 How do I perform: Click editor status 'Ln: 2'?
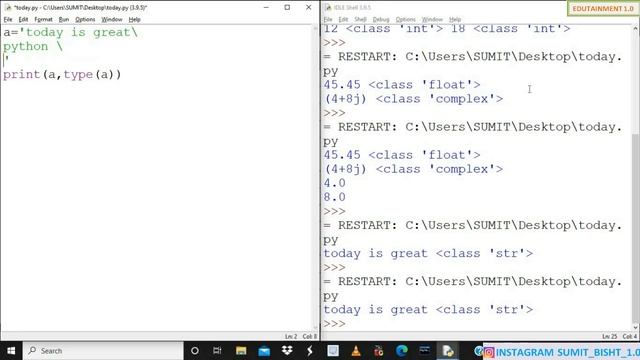(x=291, y=336)
